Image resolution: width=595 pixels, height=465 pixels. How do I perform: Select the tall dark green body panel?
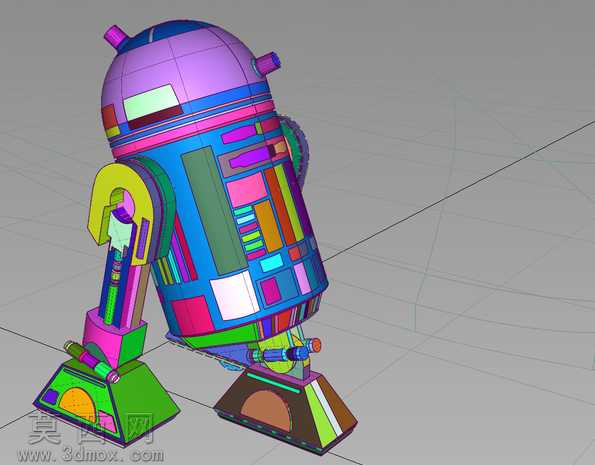click(214, 210)
